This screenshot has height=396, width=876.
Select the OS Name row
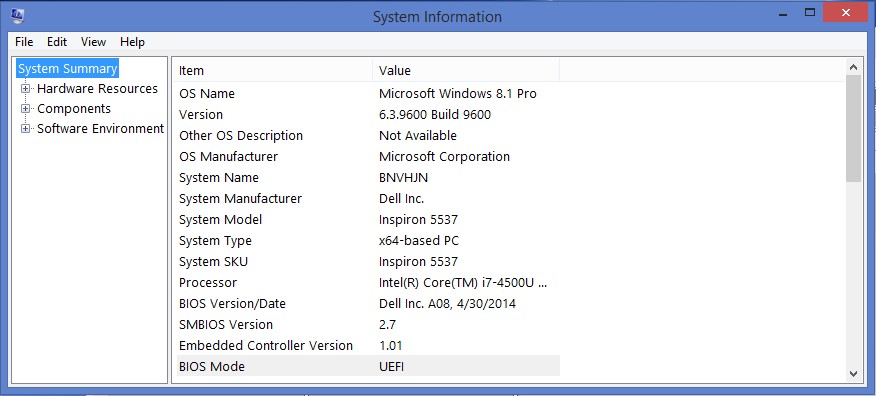(x=368, y=94)
